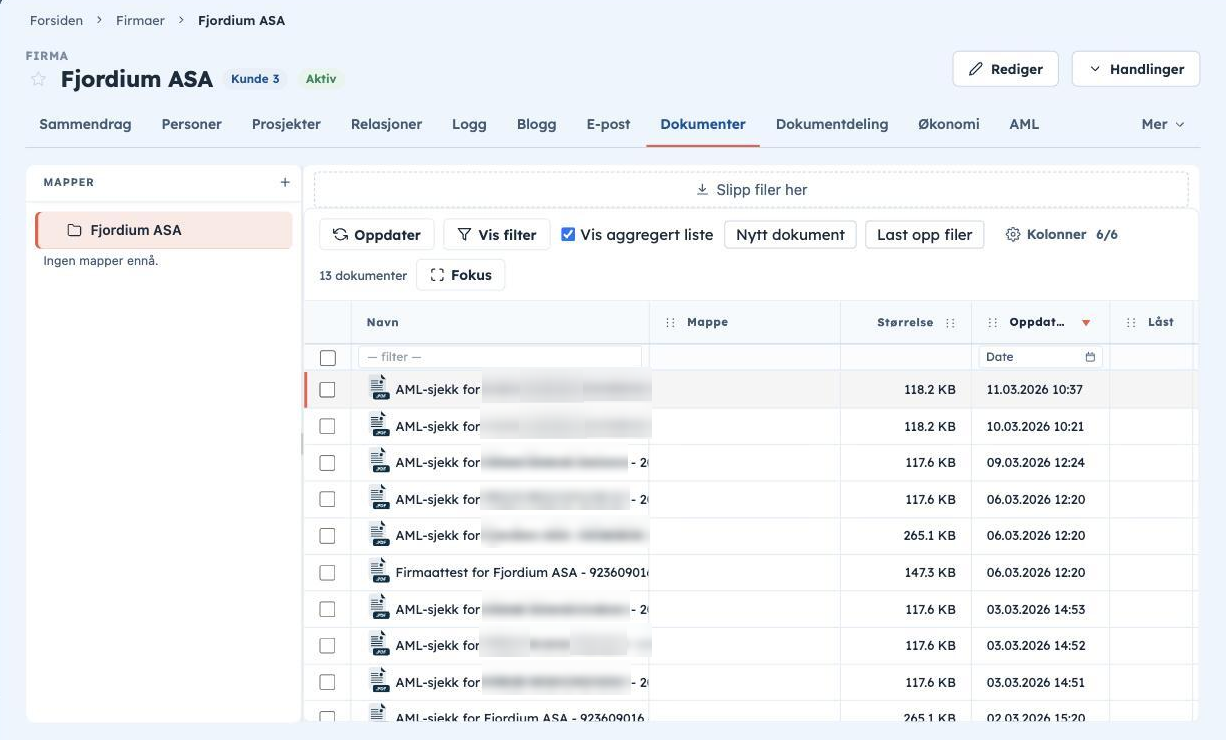Viewport: 1226px width, 740px height.
Task: Add a new folder with the plus icon
Action: (x=285, y=182)
